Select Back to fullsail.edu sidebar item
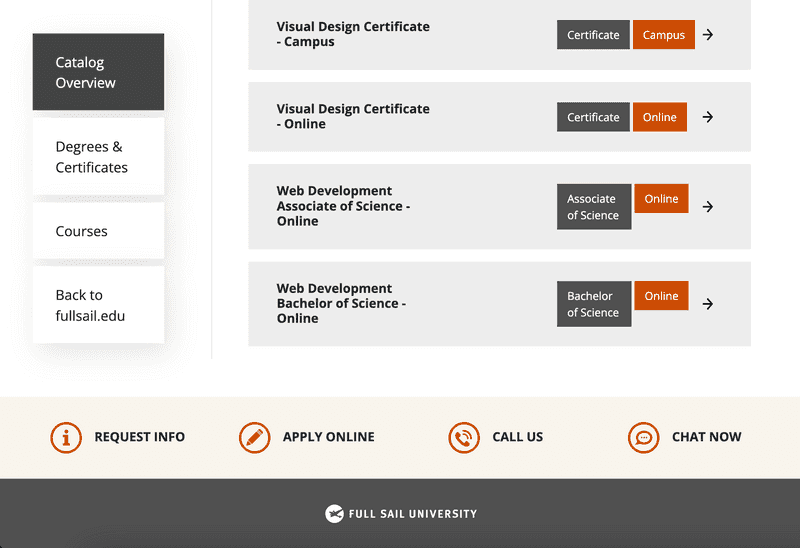 coord(98,305)
